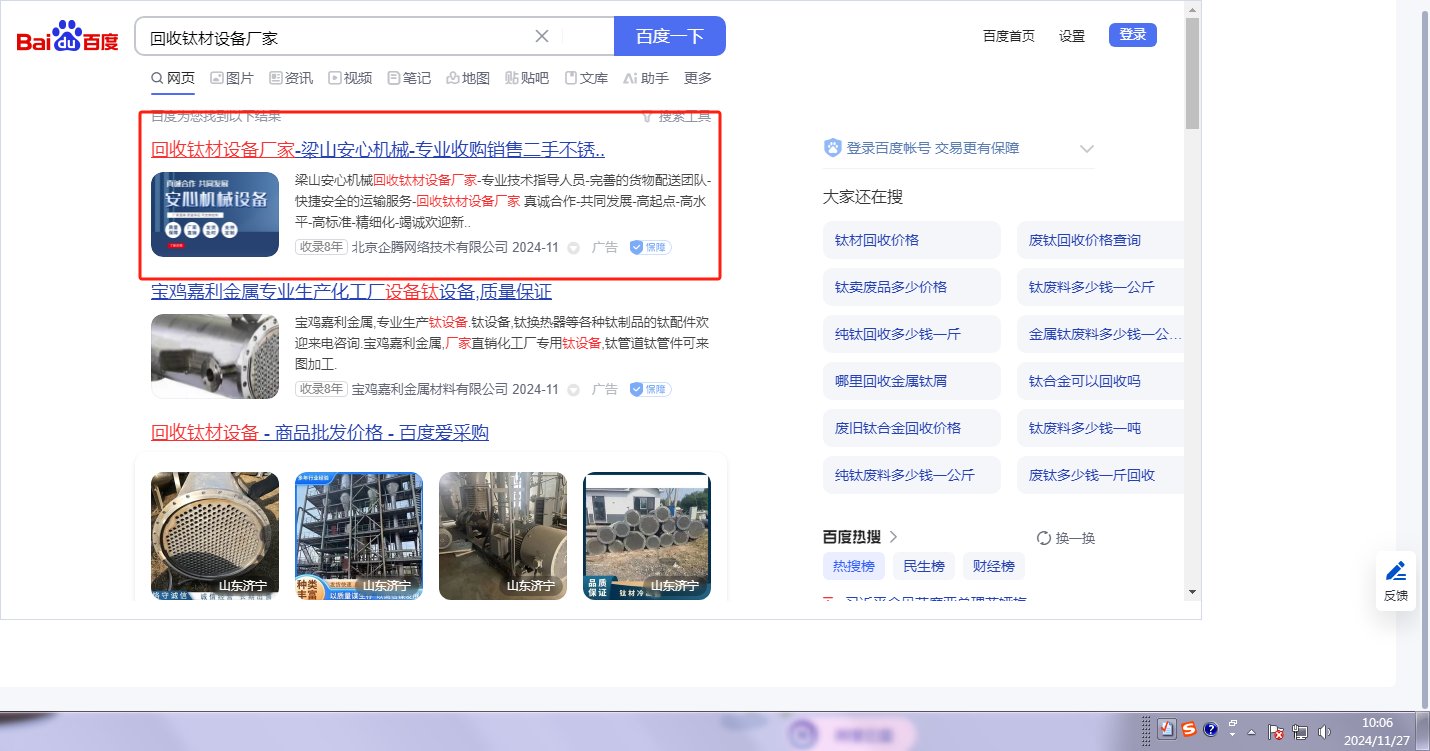The image size is (1430, 751).
Task: Open 搜索工具 filter
Action: [676, 117]
